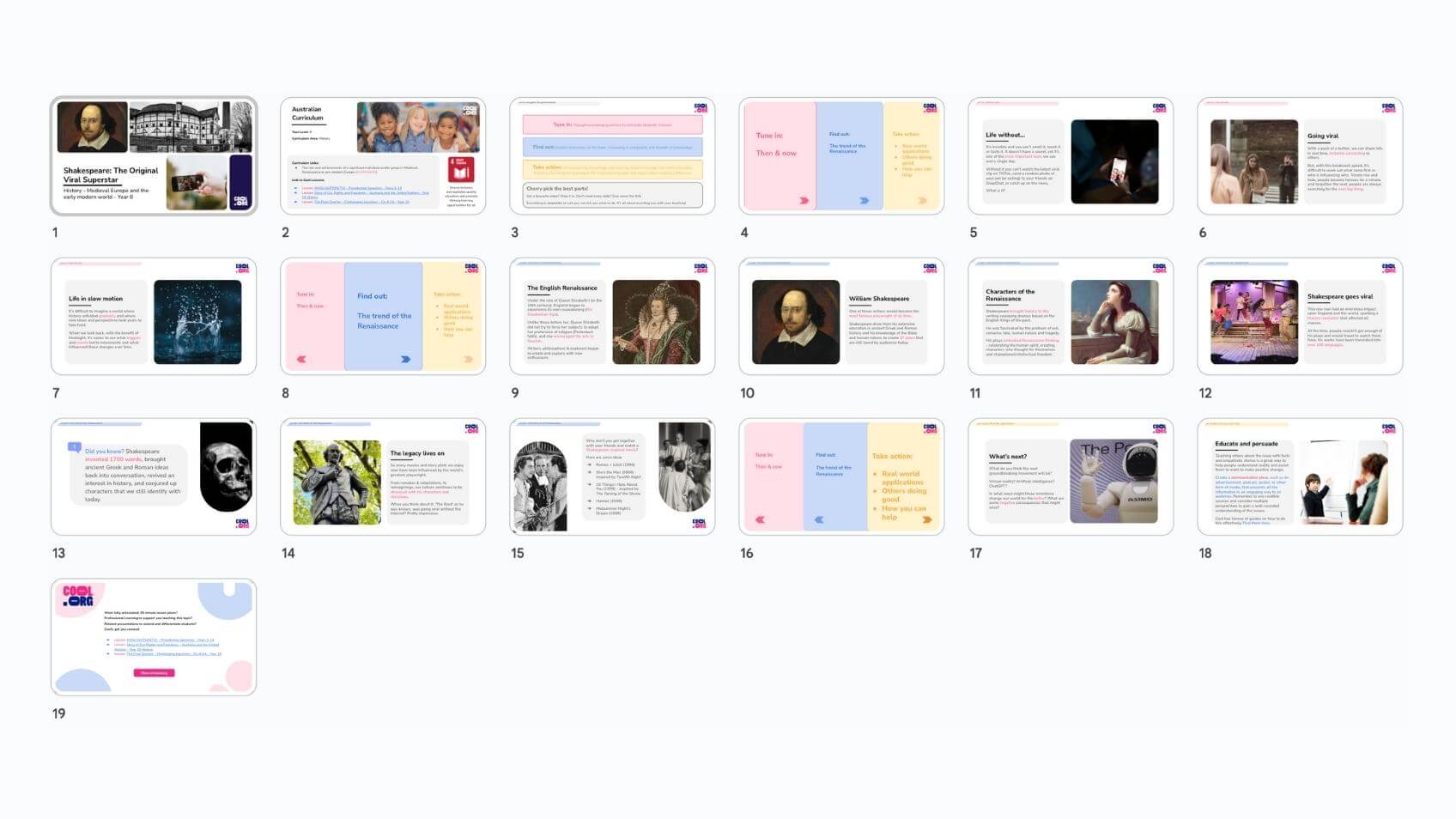Click the blue 'Did you know' icon on slide 13
Image resolution: width=1456 pixels, height=819 pixels.
point(75,447)
